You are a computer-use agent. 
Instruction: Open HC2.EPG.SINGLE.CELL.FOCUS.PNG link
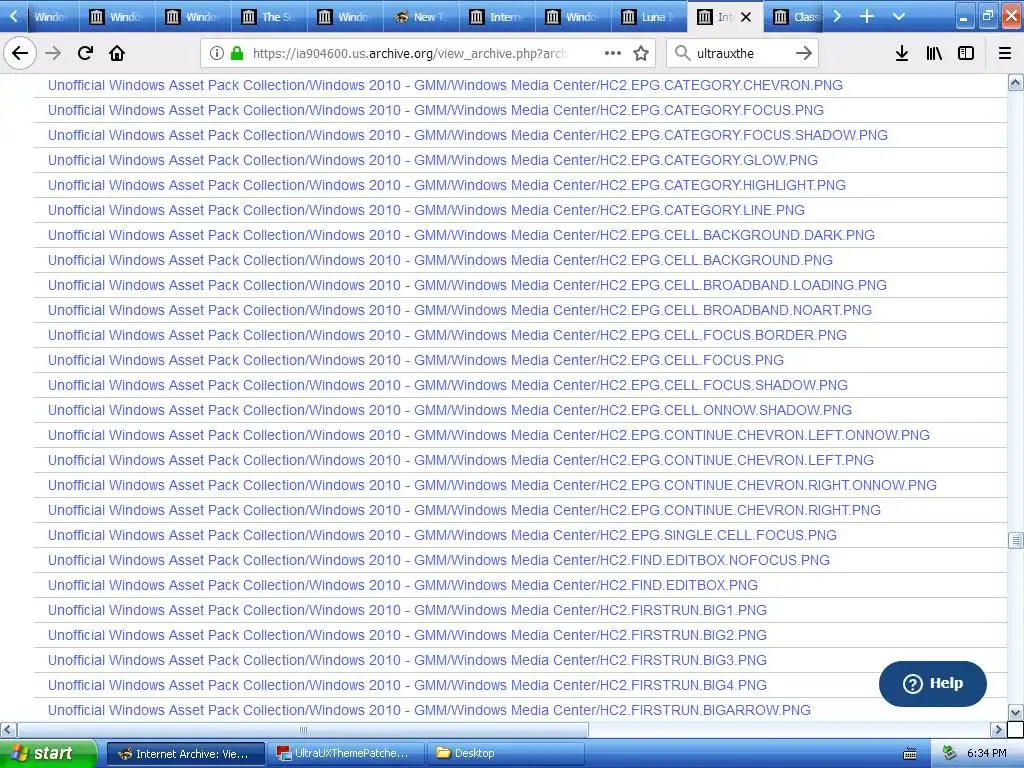pyautogui.click(x=442, y=536)
